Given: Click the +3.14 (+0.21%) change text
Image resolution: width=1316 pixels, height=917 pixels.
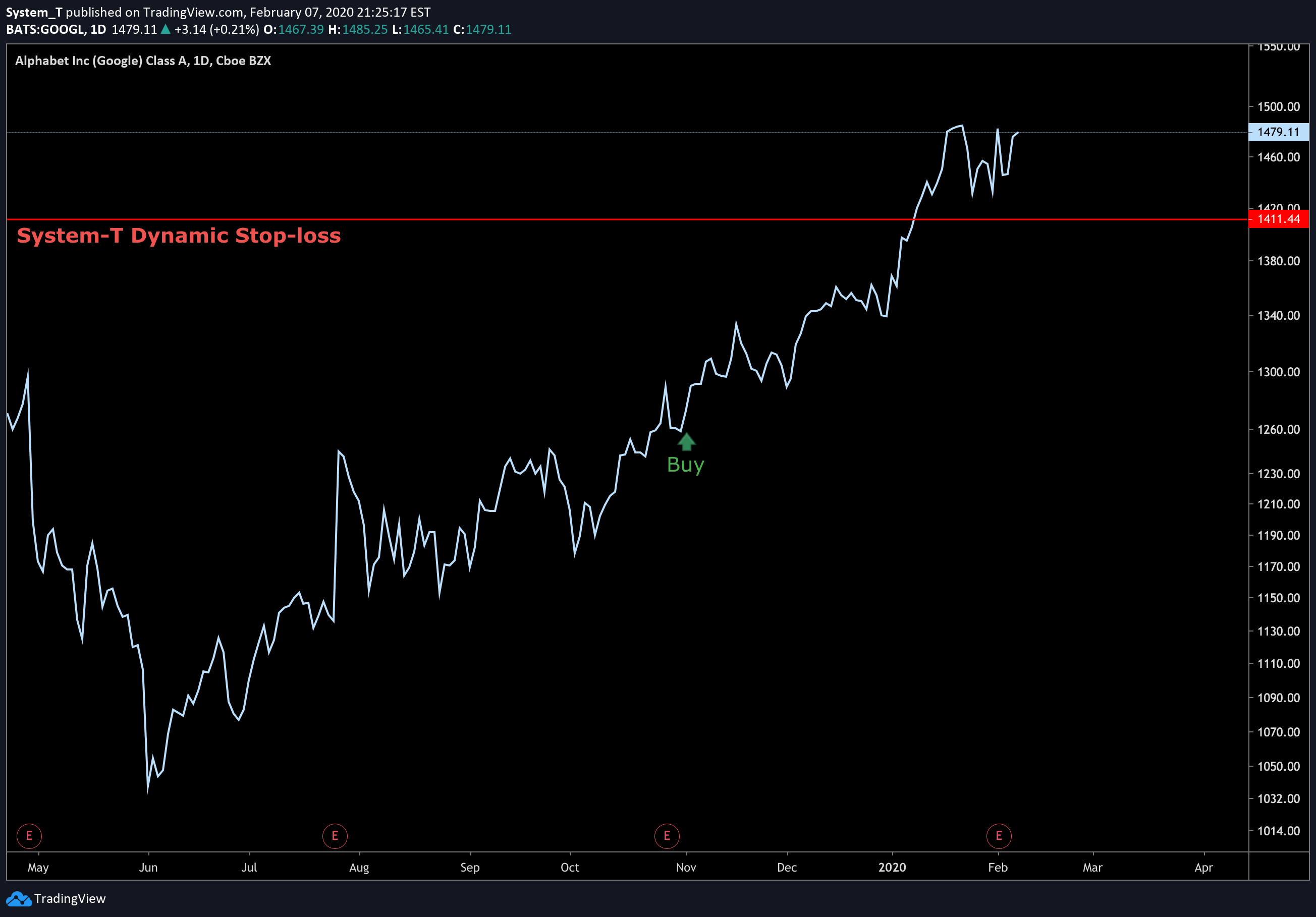Looking at the screenshot, I should coord(216,29).
